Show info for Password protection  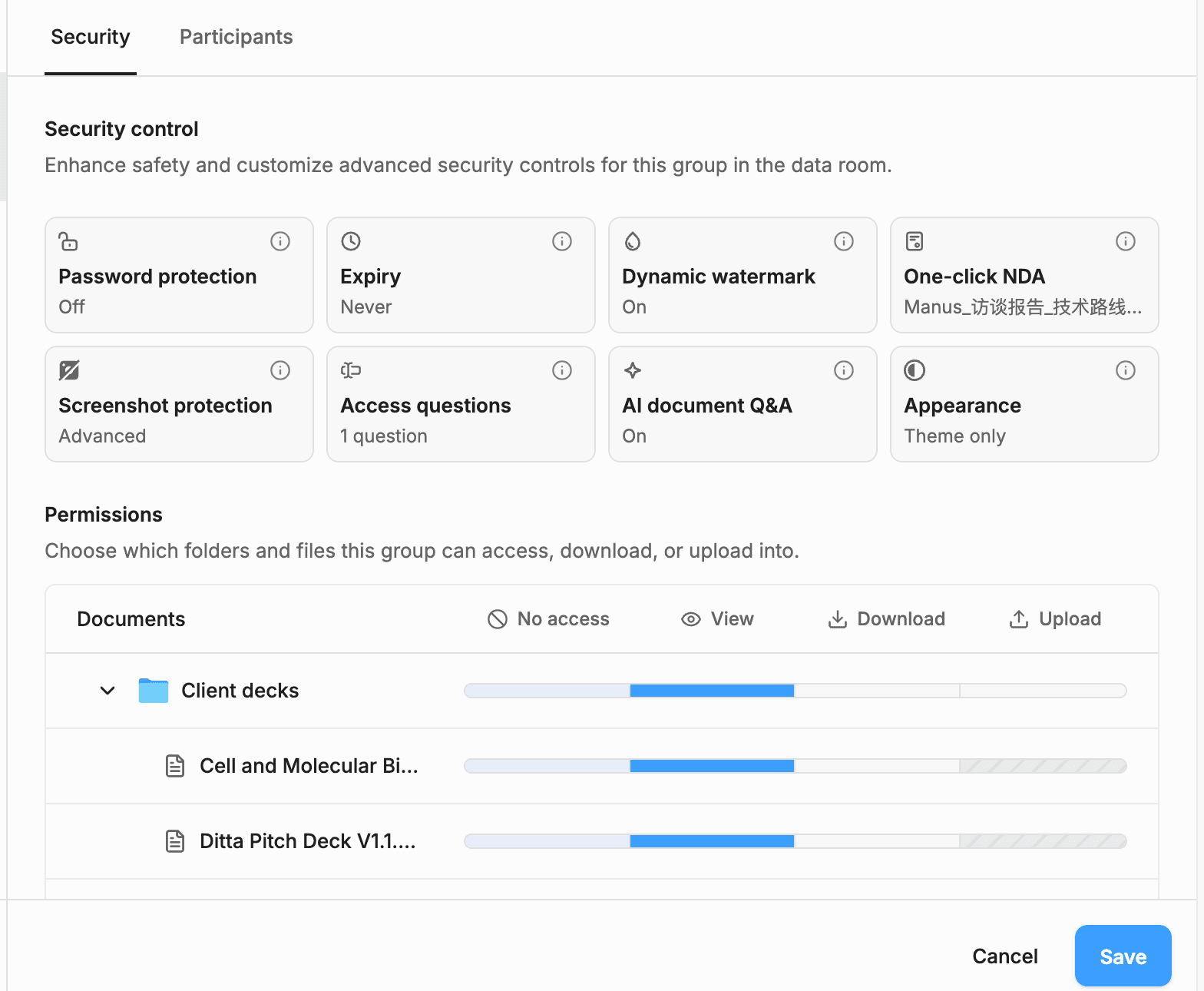(x=280, y=241)
